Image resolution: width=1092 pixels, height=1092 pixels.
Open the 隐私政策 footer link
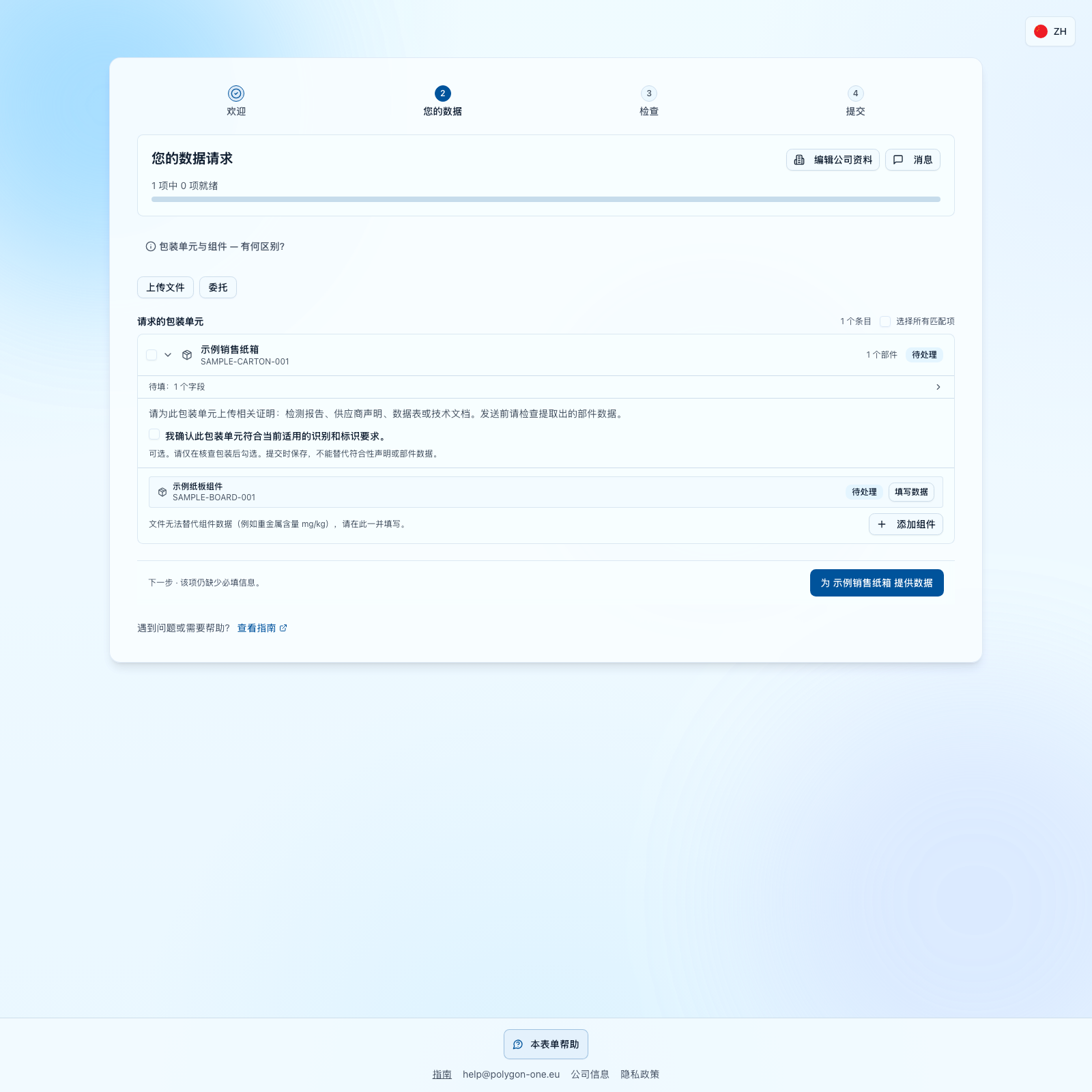point(640,1074)
